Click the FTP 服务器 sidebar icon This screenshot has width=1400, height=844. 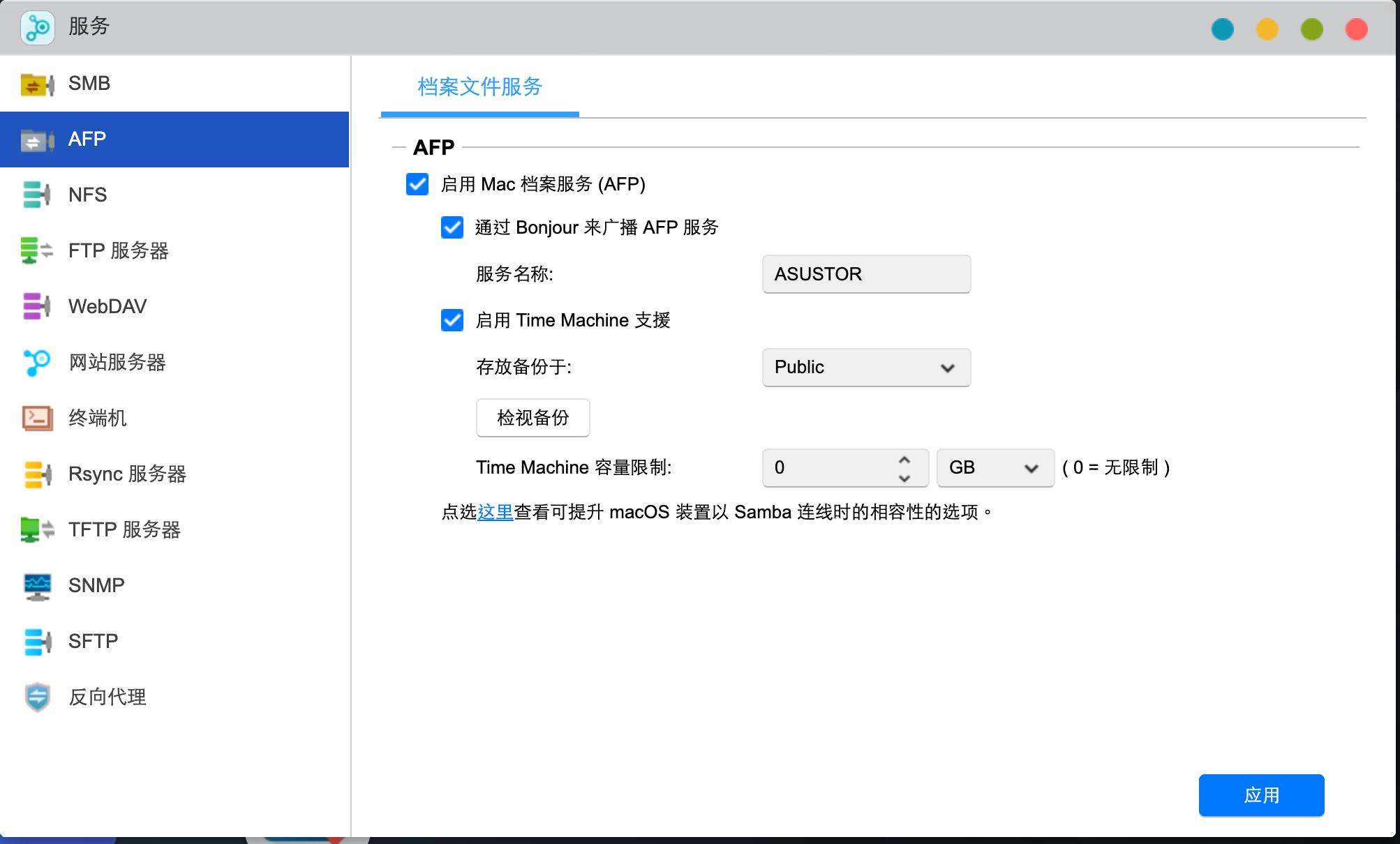pos(36,250)
